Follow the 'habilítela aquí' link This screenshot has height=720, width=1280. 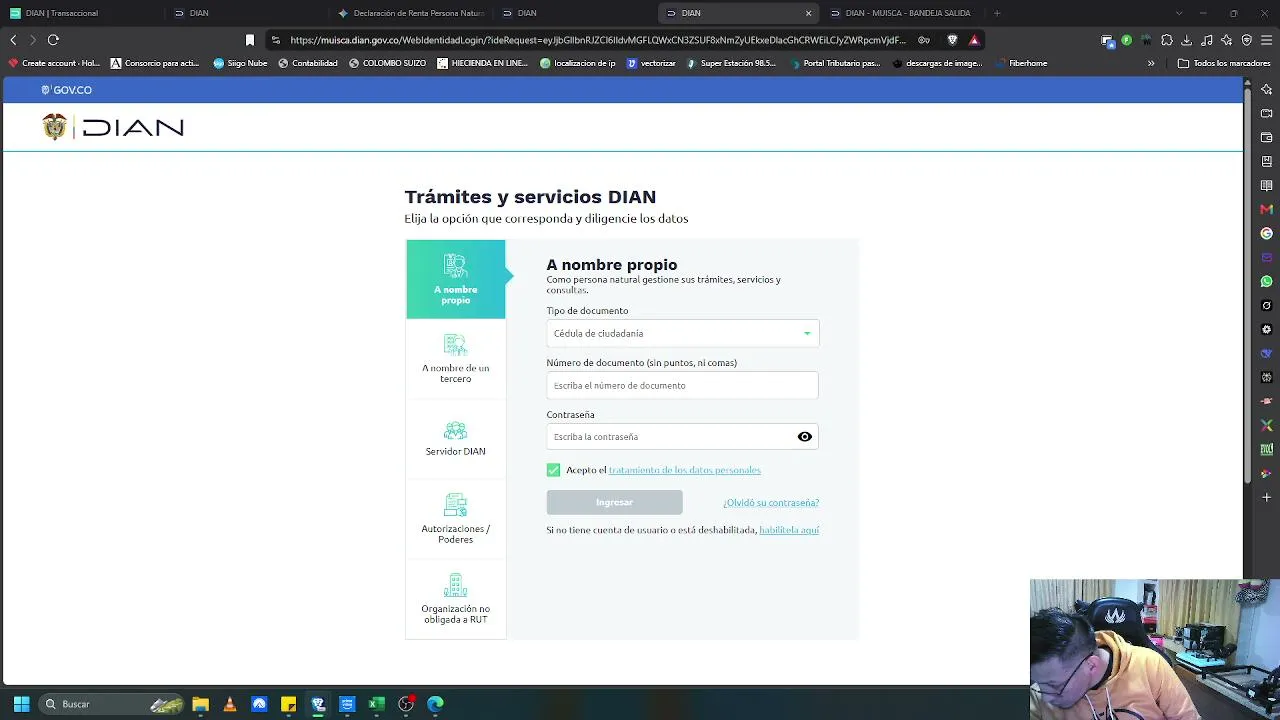click(789, 530)
